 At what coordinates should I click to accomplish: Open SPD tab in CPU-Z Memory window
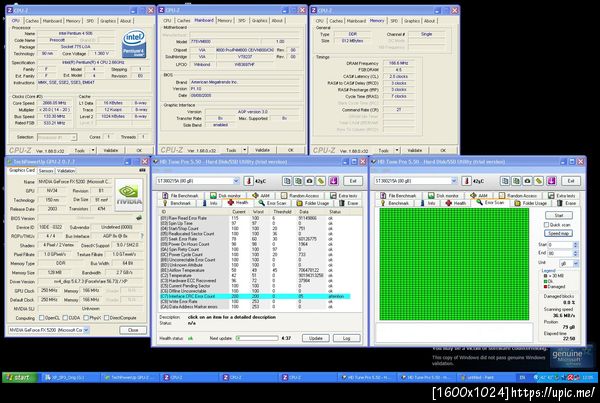pyautogui.click(x=394, y=21)
